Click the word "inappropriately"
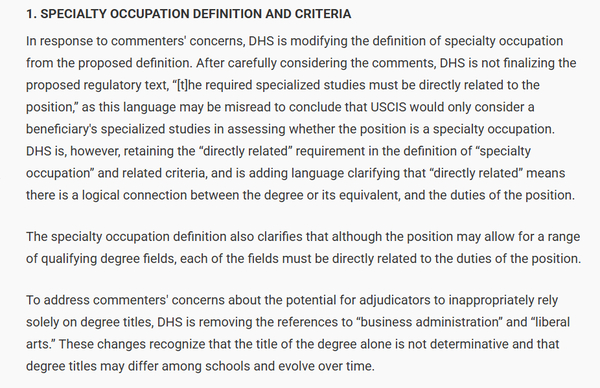600x388 pixels. [x=491, y=300]
